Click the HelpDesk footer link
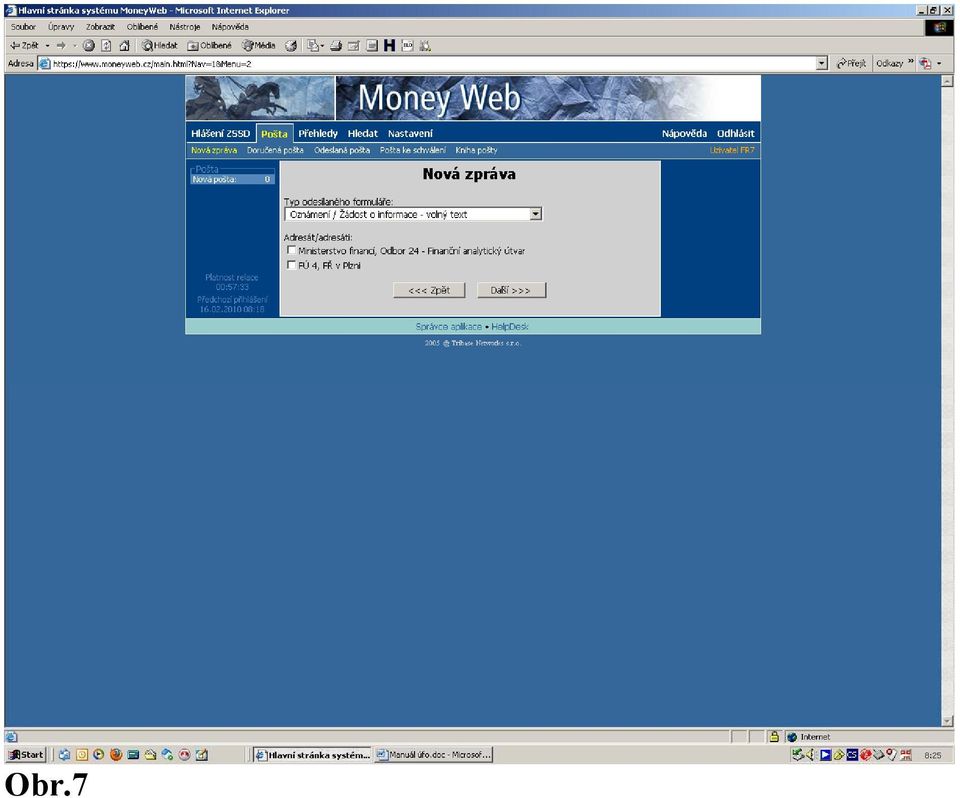Screen dimensions: 960x798 [x=509, y=327]
